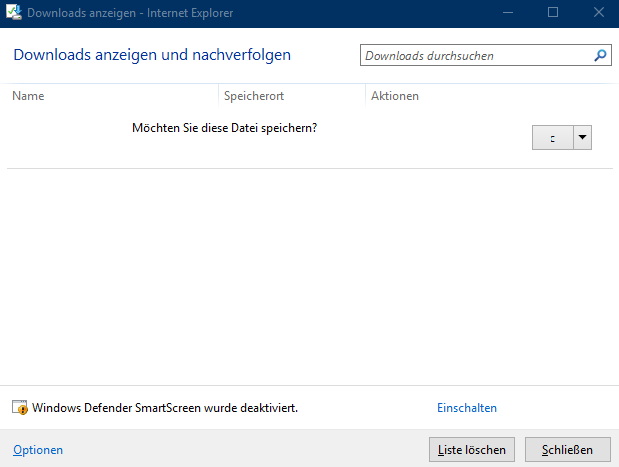The width and height of the screenshot is (619, 467).
Task: Click the download manager title bar icon
Action: (14, 12)
